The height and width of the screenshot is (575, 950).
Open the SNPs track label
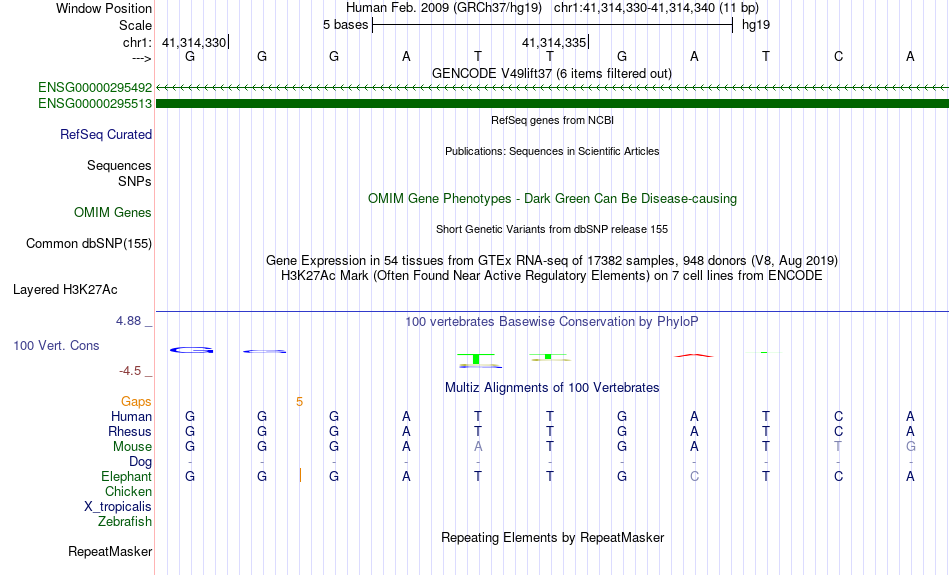click(x=135, y=181)
